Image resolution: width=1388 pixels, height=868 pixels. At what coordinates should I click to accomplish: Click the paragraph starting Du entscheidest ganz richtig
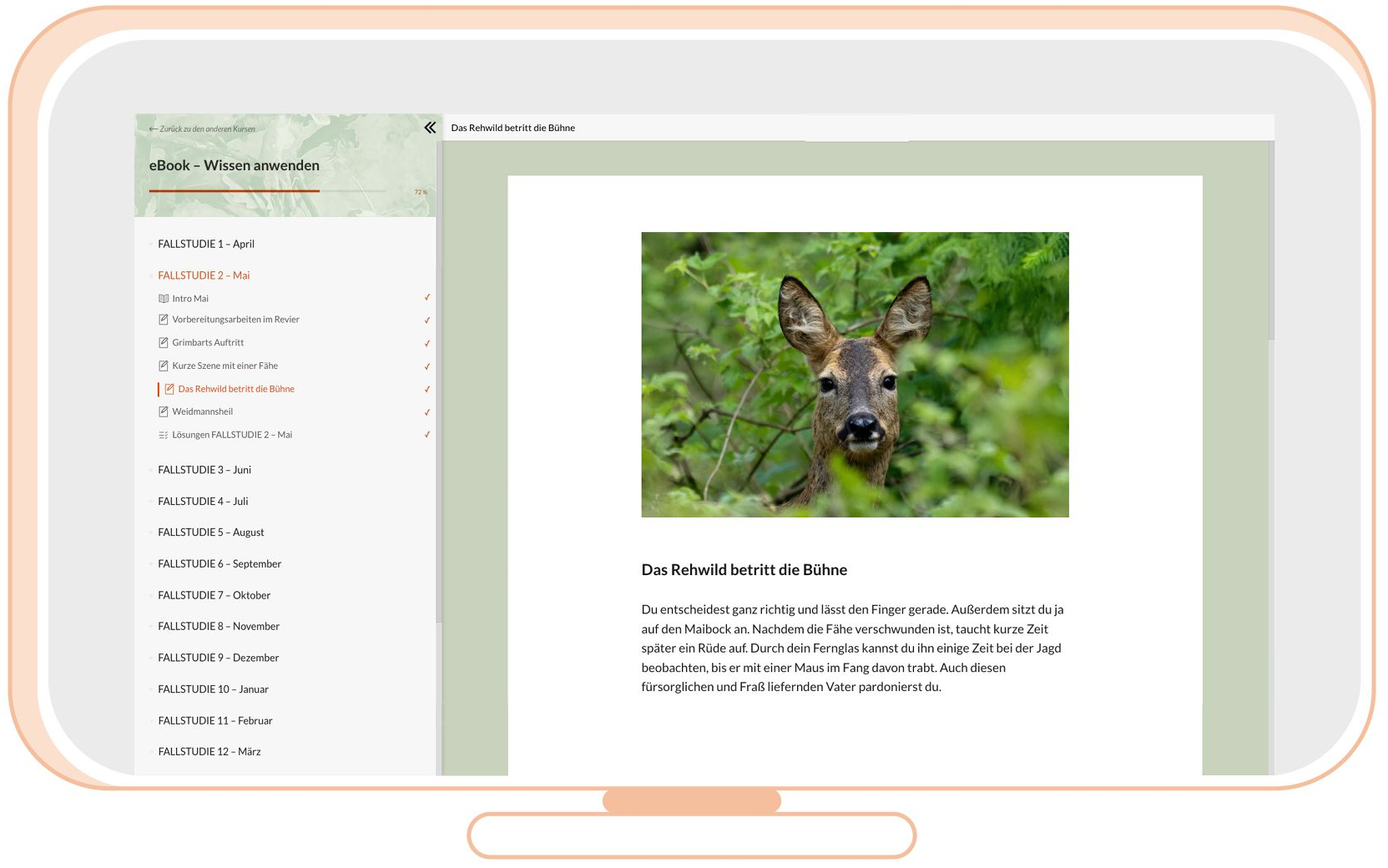[x=852, y=648]
